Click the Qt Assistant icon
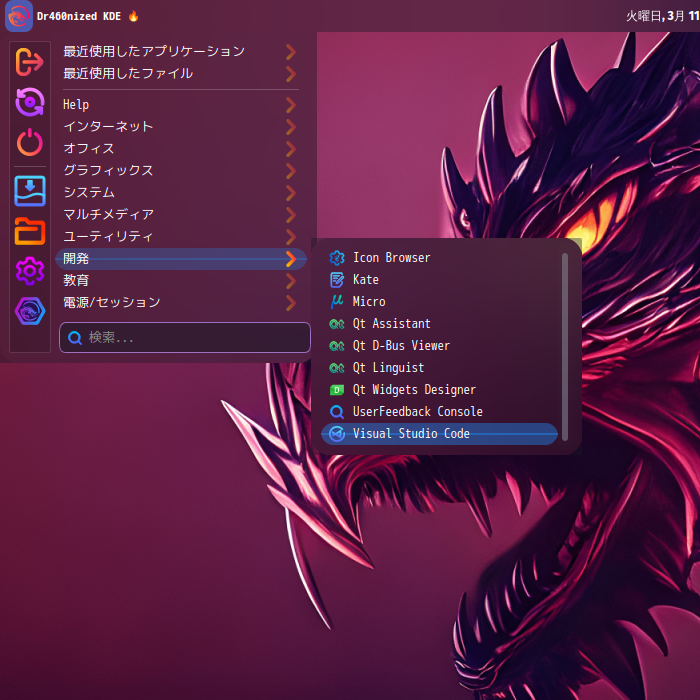This screenshot has height=700, width=700. tap(337, 324)
